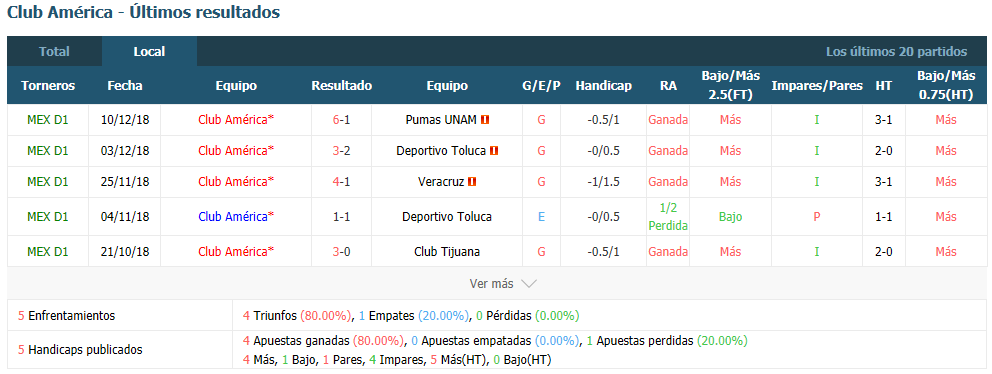Click red card icon beside Pumas UNAM
992x374 pixels.
click(x=485, y=120)
